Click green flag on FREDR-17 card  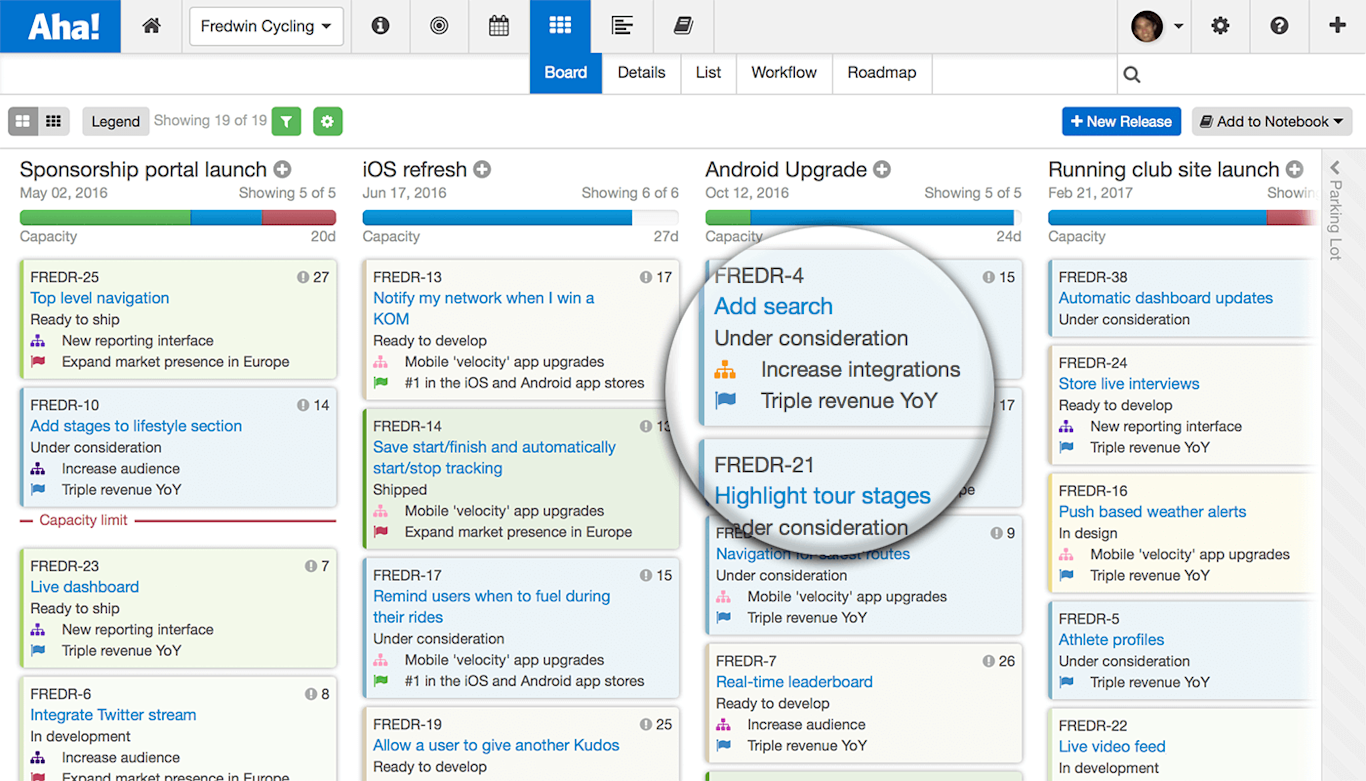(x=381, y=681)
